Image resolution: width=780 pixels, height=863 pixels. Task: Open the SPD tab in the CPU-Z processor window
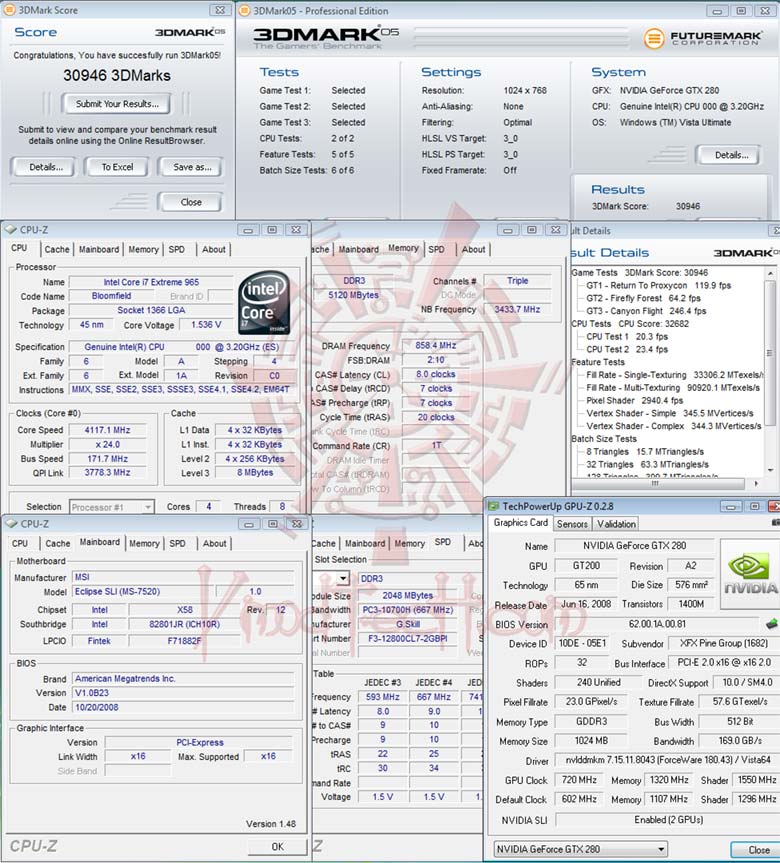click(177, 249)
